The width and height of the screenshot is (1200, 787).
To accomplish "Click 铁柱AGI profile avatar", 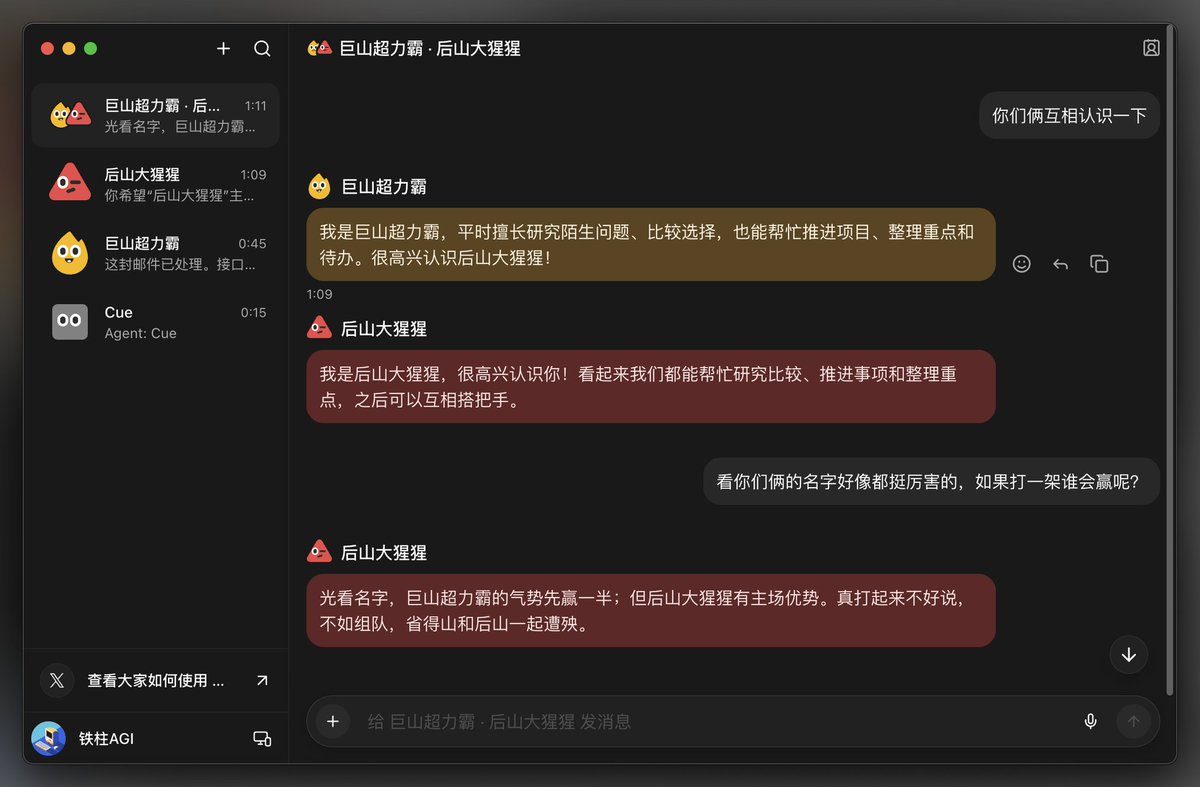I will coord(49,739).
